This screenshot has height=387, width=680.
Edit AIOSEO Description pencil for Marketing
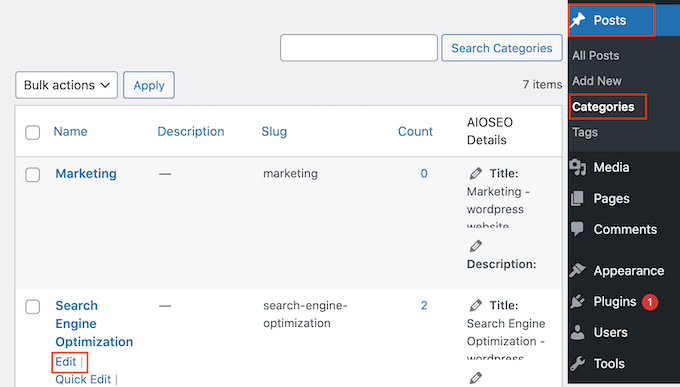click(476, 246)
